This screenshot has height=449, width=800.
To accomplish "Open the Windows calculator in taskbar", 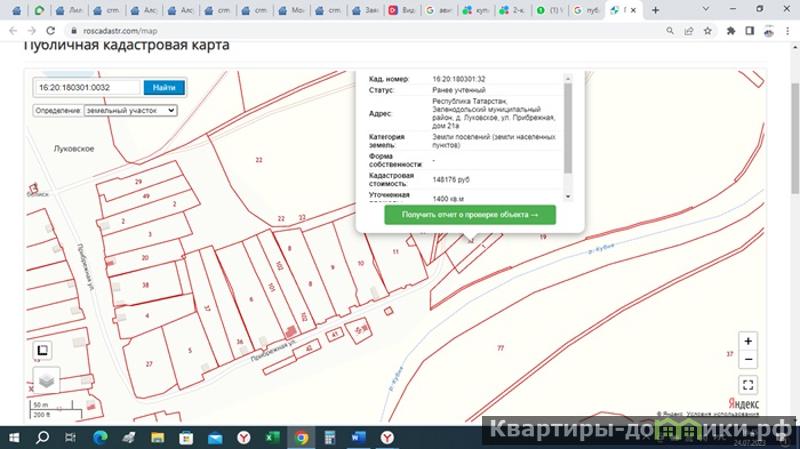I will coord(328,437).
